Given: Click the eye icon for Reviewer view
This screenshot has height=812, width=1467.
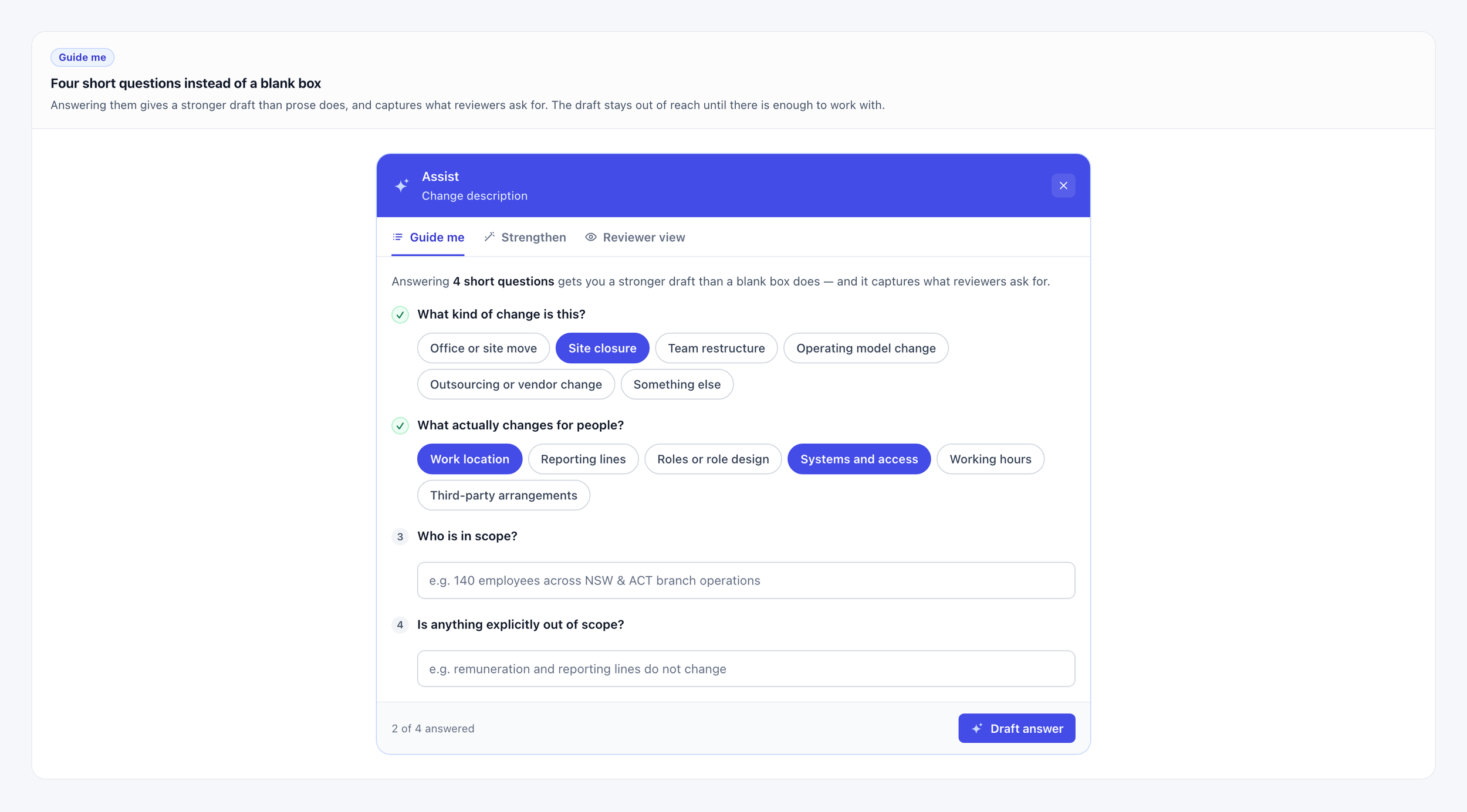Looking at the screenshot, I should pyautogui.click(x=590, y=237).
